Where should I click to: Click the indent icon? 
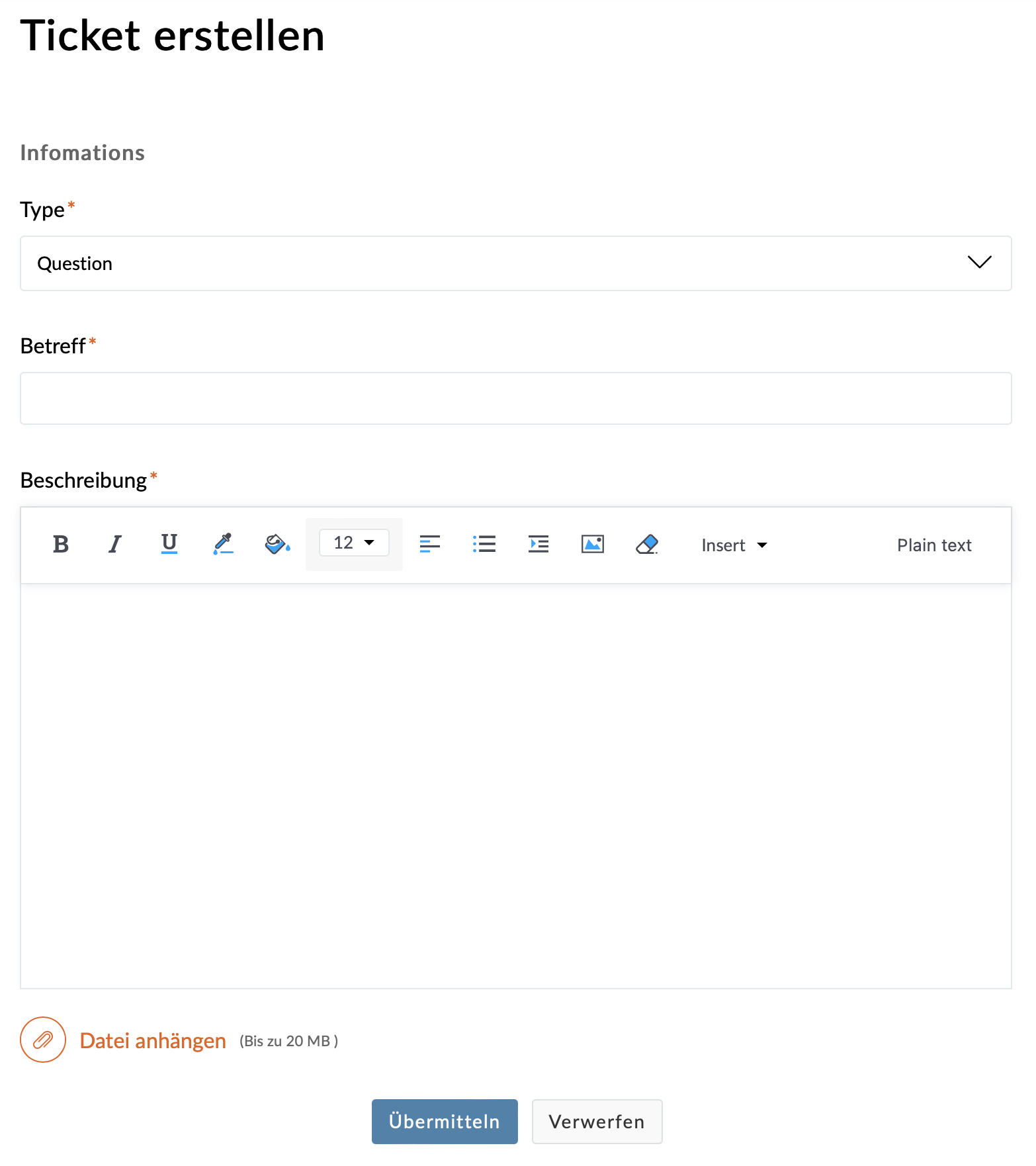(x=539, y=545)
